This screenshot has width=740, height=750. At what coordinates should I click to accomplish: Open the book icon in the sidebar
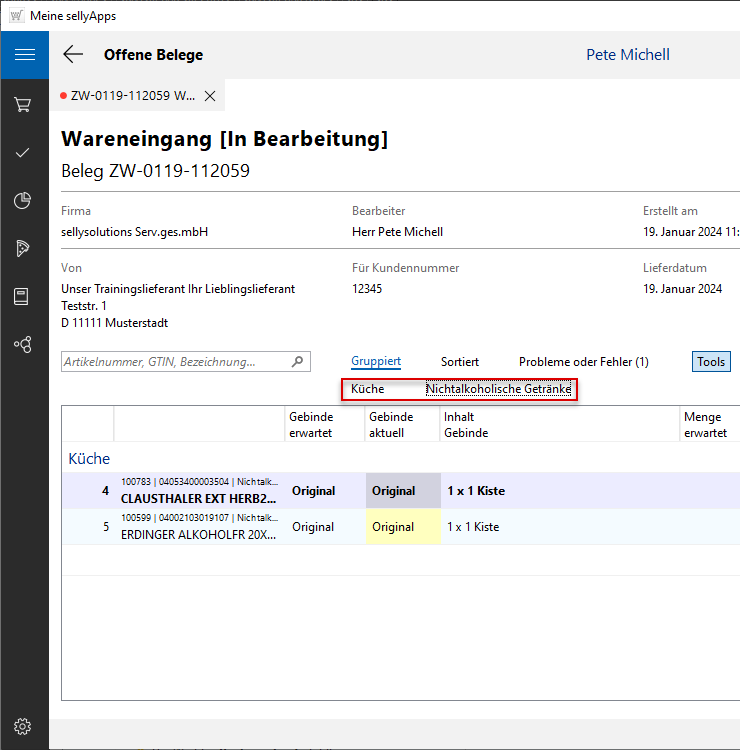[x=24, y=297]
